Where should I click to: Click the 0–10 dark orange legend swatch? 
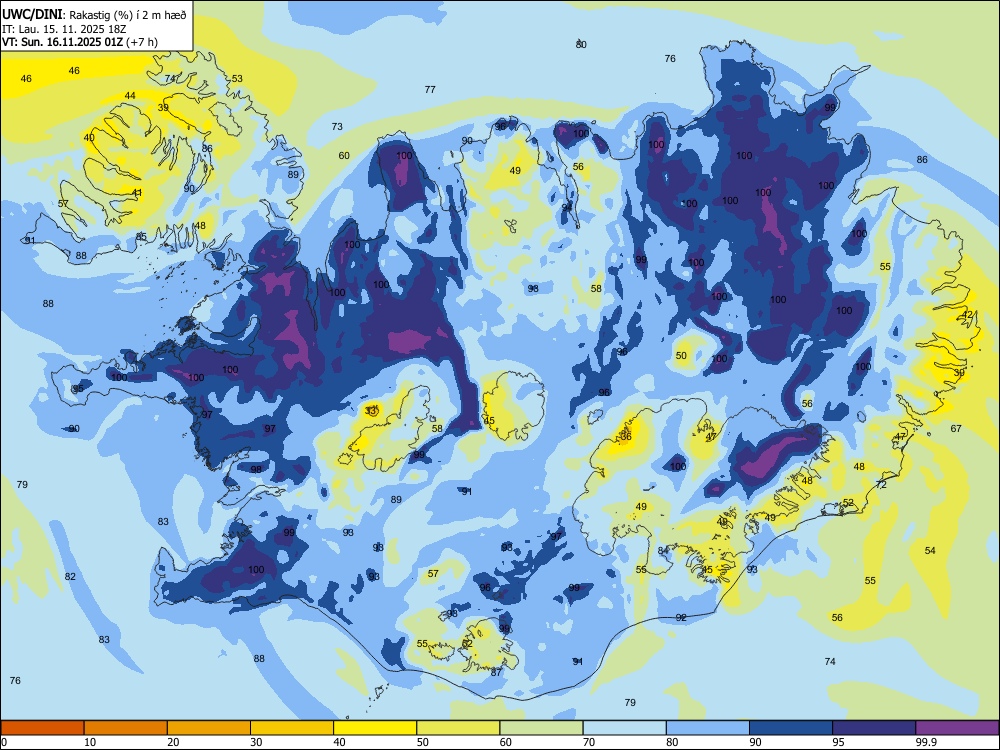pyautogui.click(x=42, y=728)
